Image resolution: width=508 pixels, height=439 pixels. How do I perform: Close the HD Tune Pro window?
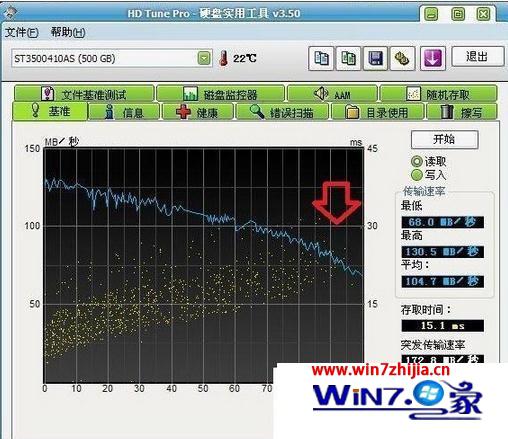pyautogui.click(x=483, y=14)
